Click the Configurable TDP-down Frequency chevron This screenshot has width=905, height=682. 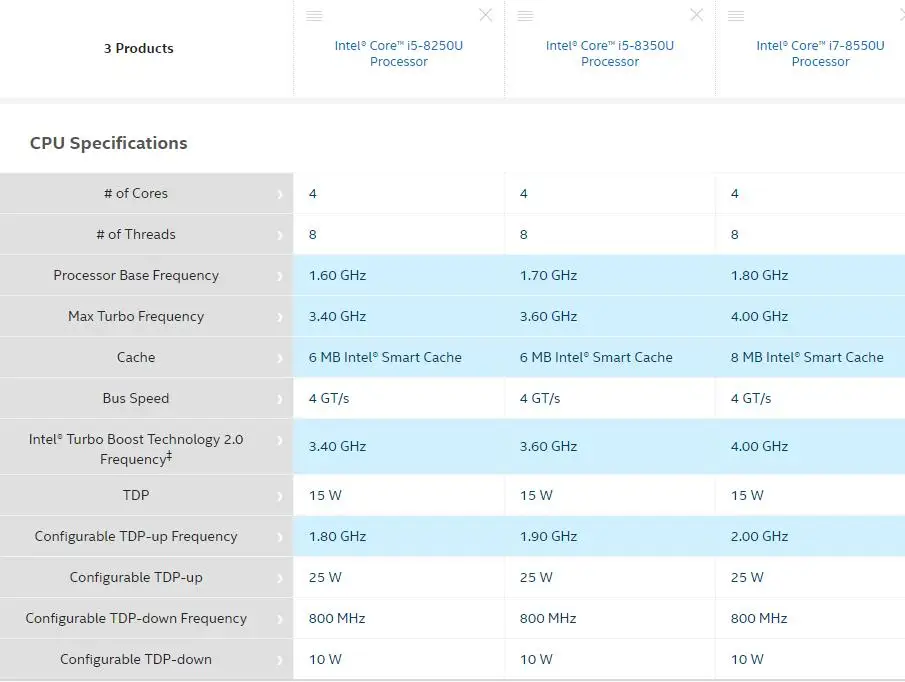(x=280, y=619)
